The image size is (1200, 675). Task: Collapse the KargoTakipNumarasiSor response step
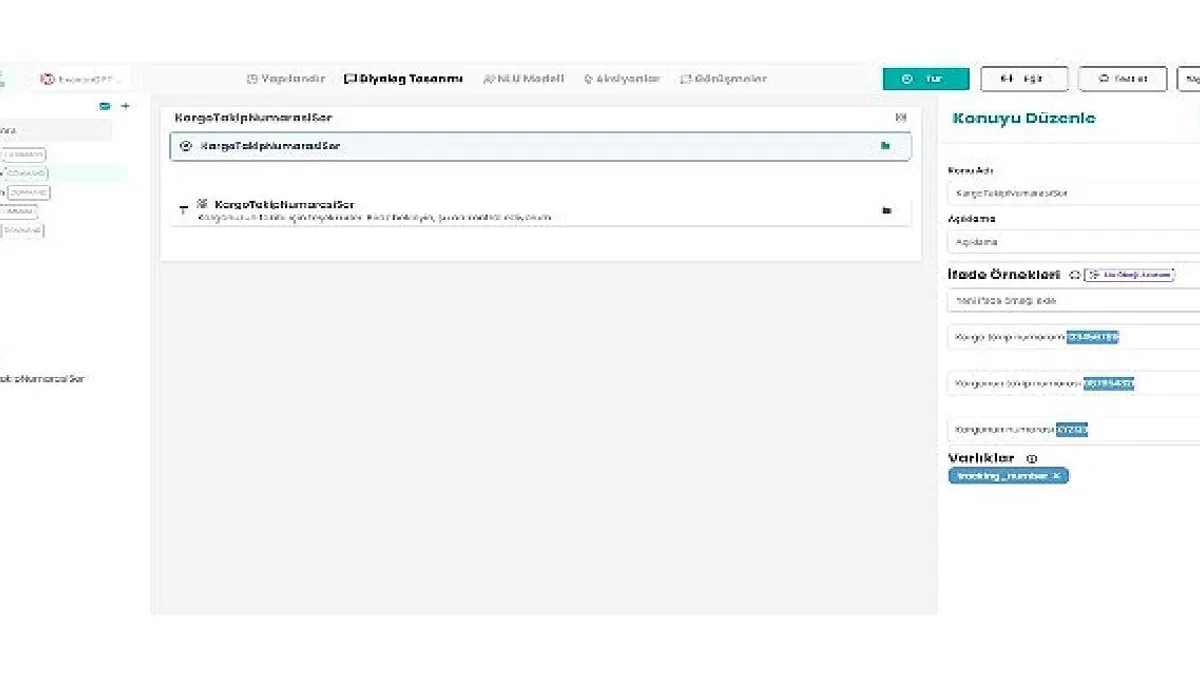click(x=183, y=210)
